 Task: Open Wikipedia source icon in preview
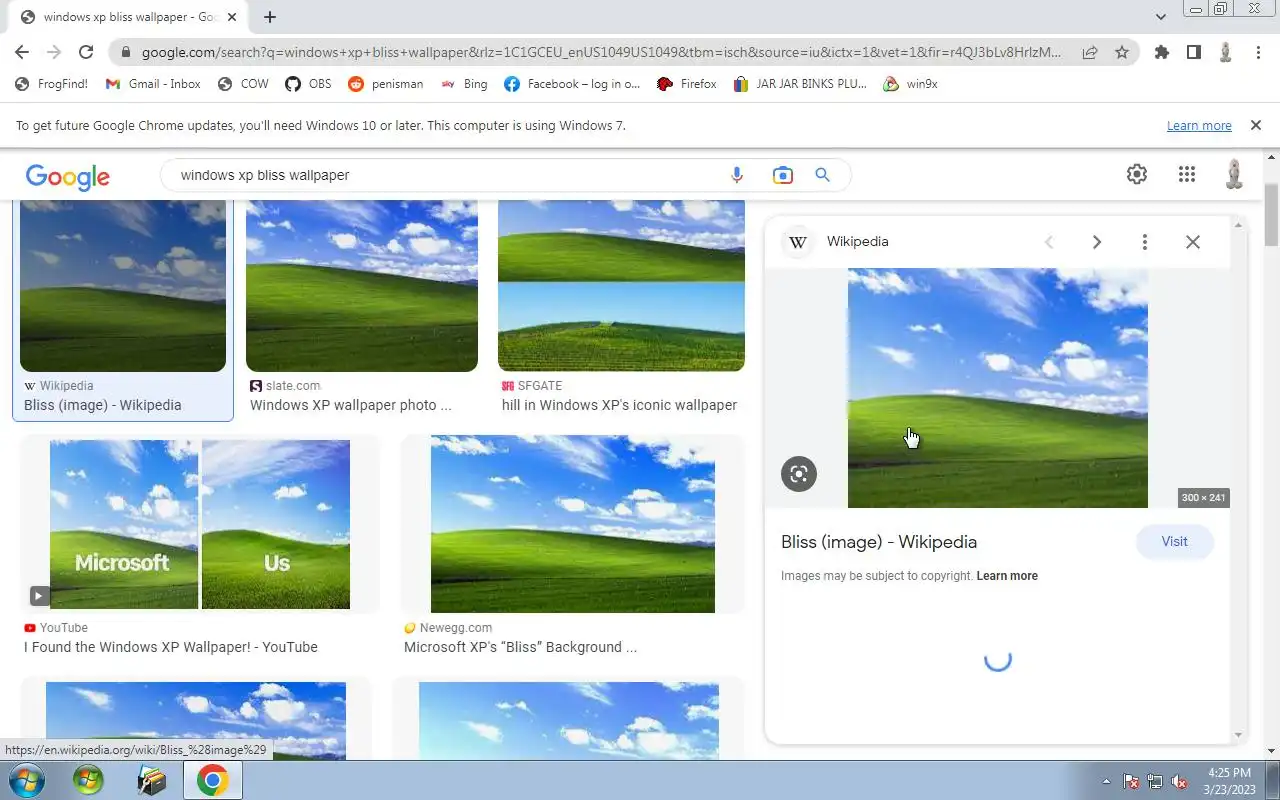pyautogui.click(x=798, y=242)
